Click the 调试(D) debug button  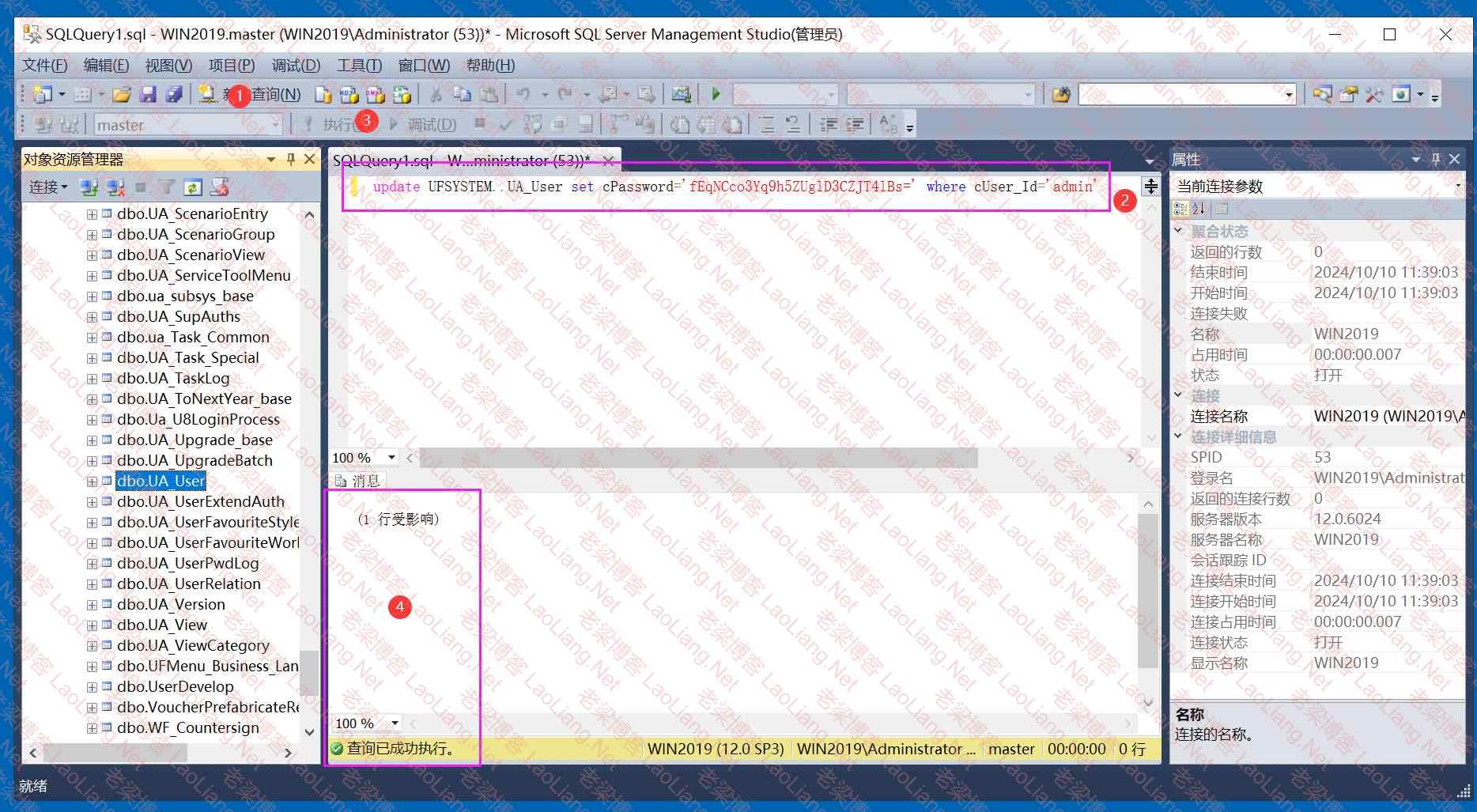(x=423, y=125)
